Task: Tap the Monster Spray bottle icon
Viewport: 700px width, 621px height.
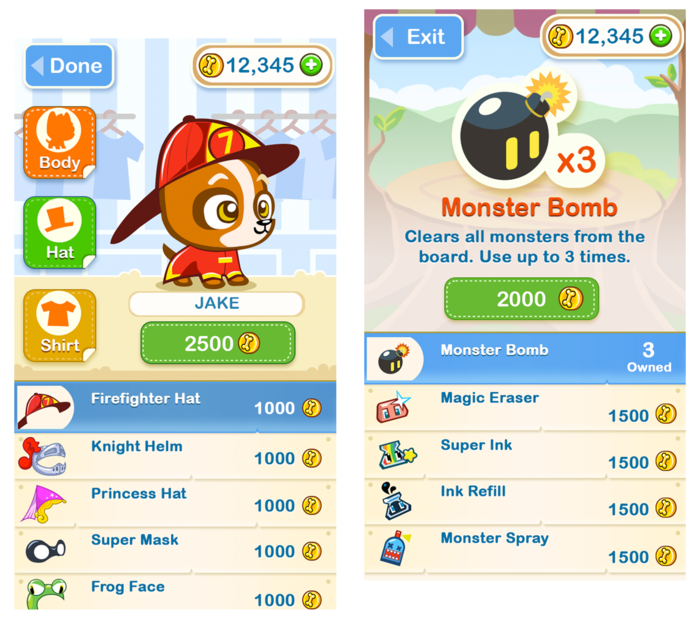Action: [x=394, y=548]
